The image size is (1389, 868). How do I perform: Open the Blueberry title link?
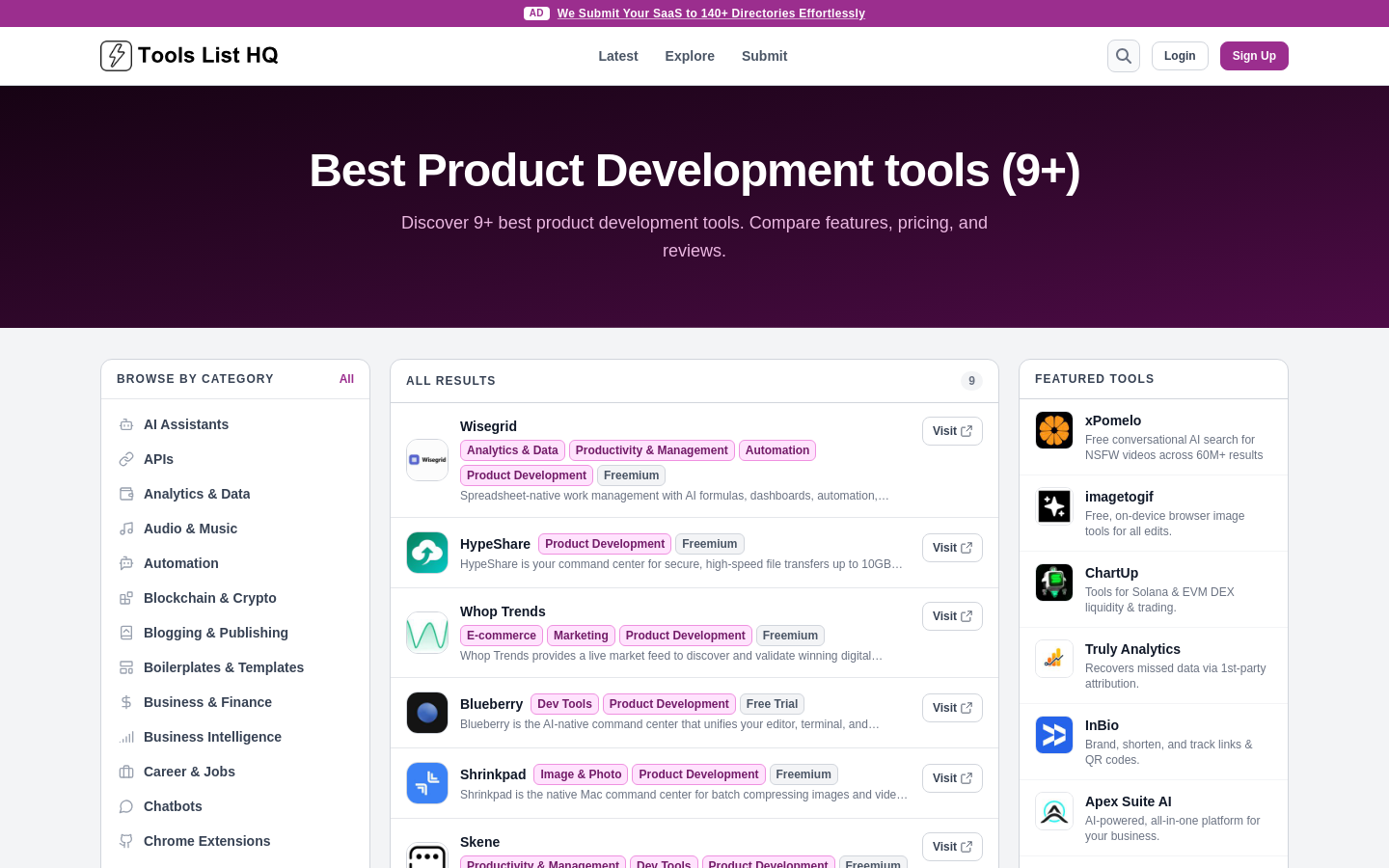491,704
